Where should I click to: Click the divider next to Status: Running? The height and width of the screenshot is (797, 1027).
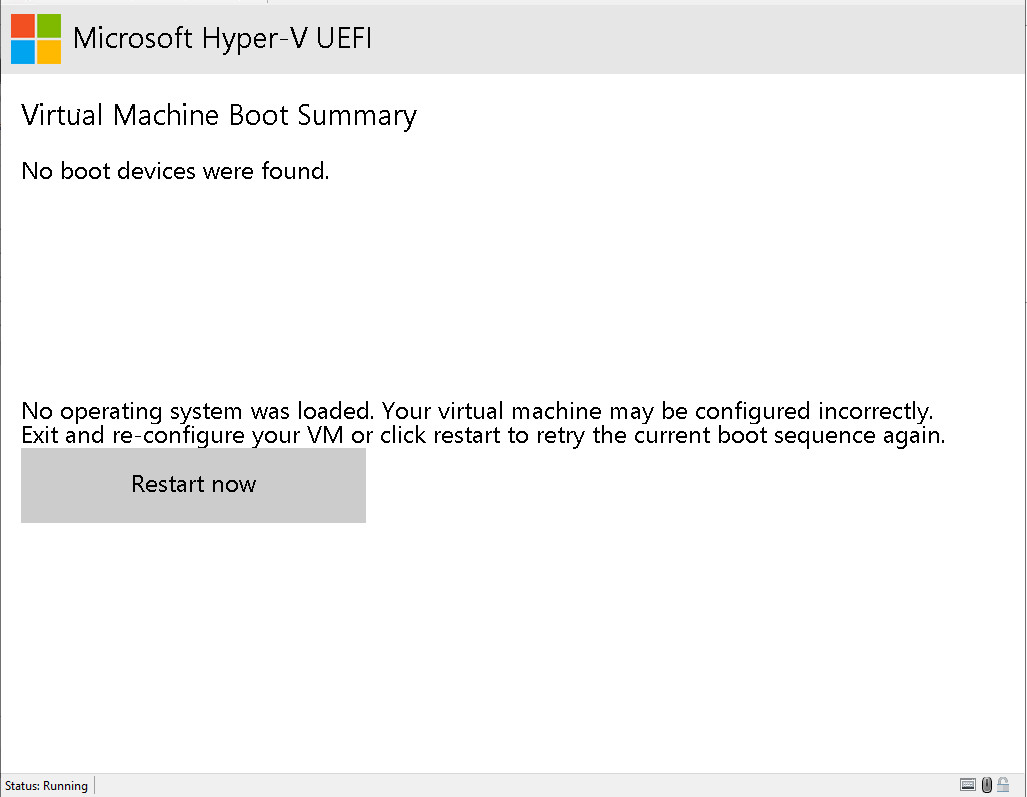point(95,785)
